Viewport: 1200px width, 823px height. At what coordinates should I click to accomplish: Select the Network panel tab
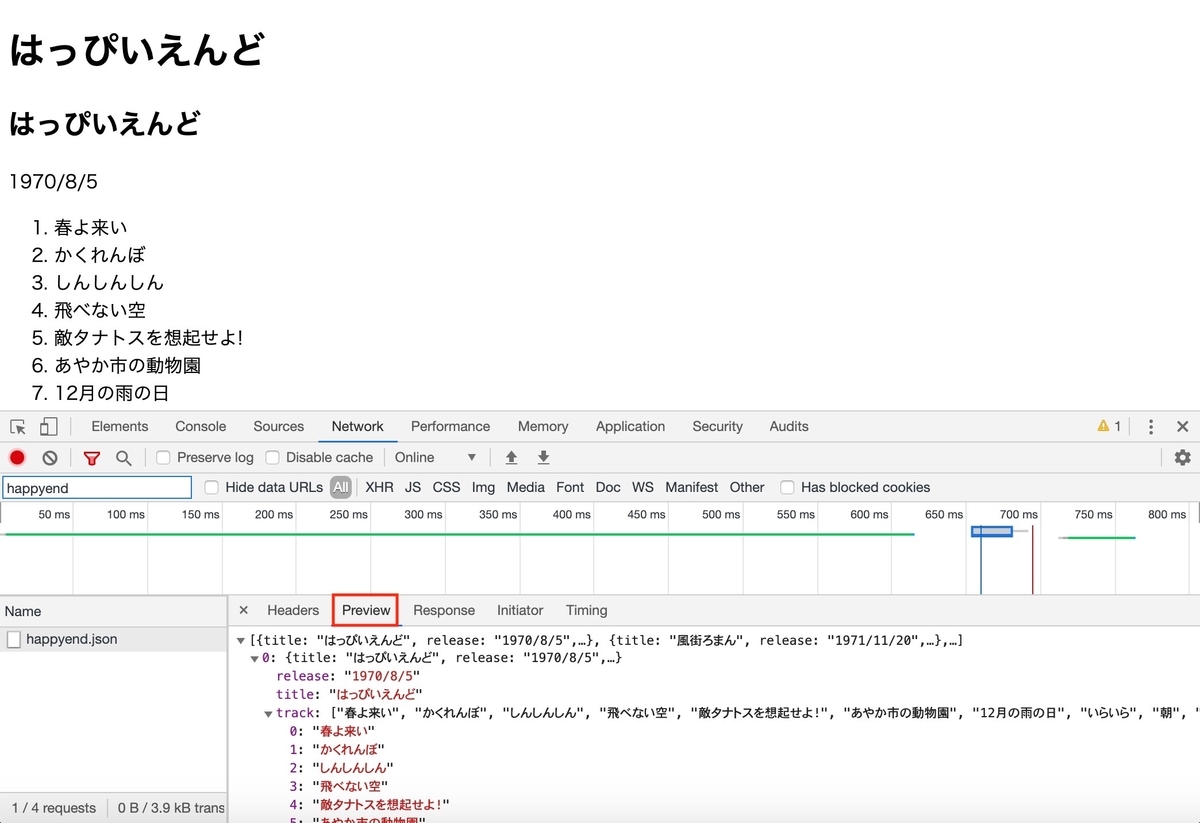358,426
